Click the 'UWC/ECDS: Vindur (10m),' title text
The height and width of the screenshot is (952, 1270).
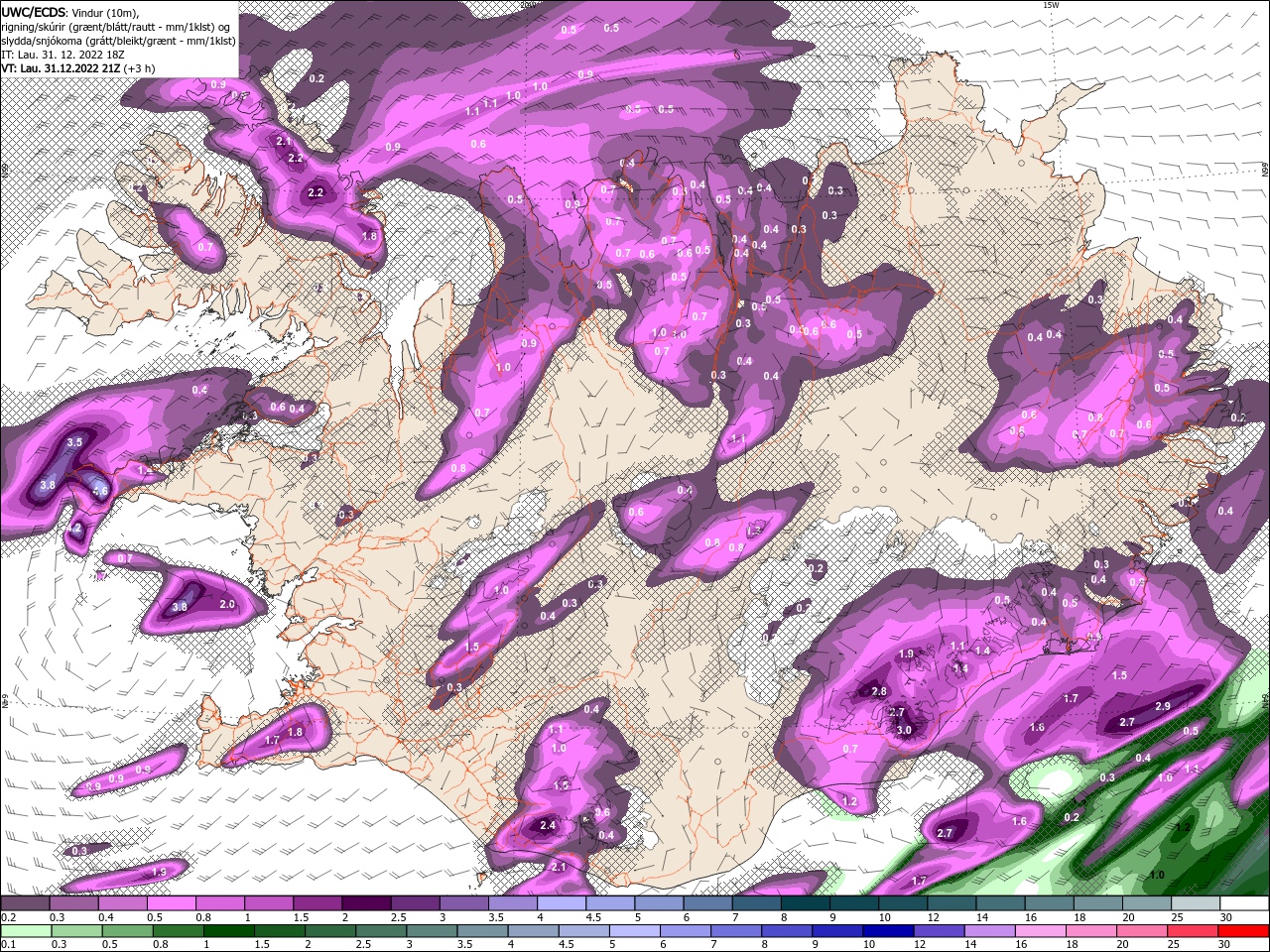tap(71, 12)
